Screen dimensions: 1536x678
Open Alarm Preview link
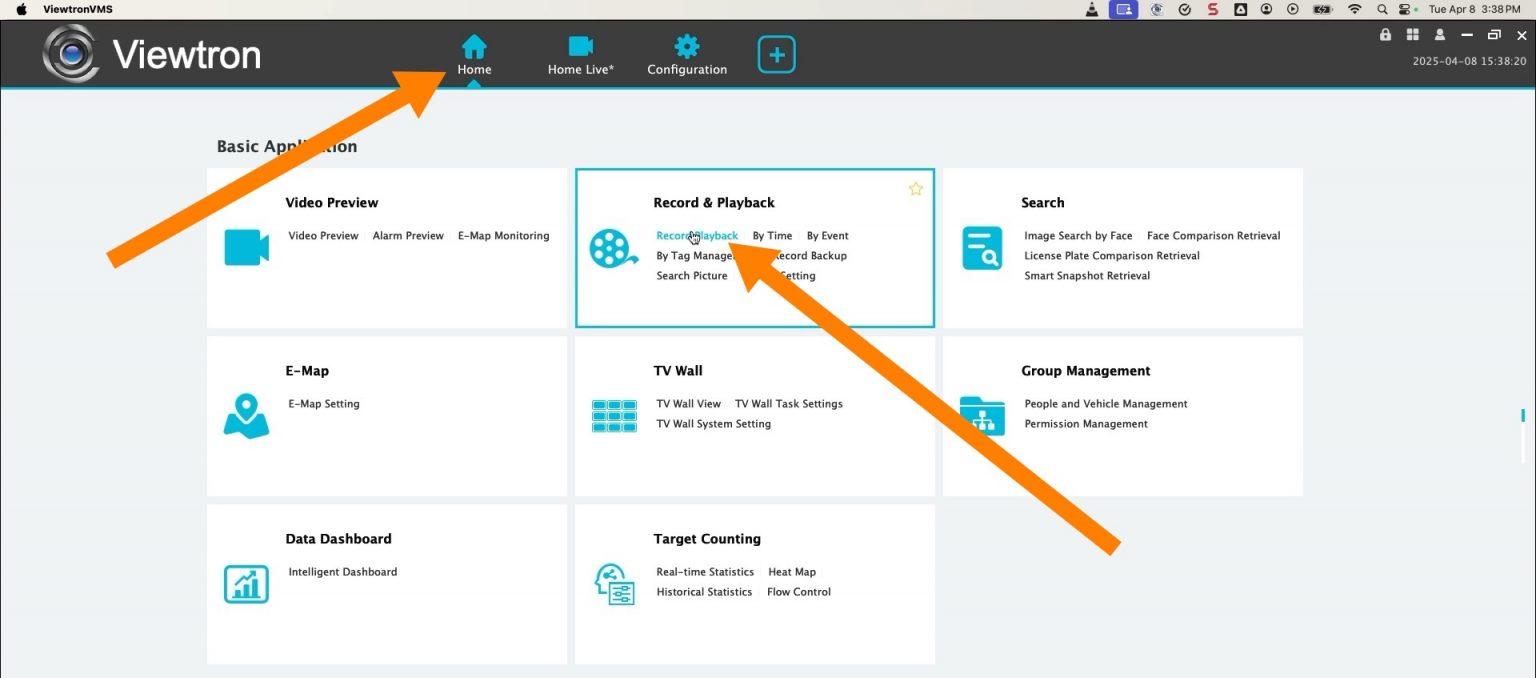[x=408, y=236]
